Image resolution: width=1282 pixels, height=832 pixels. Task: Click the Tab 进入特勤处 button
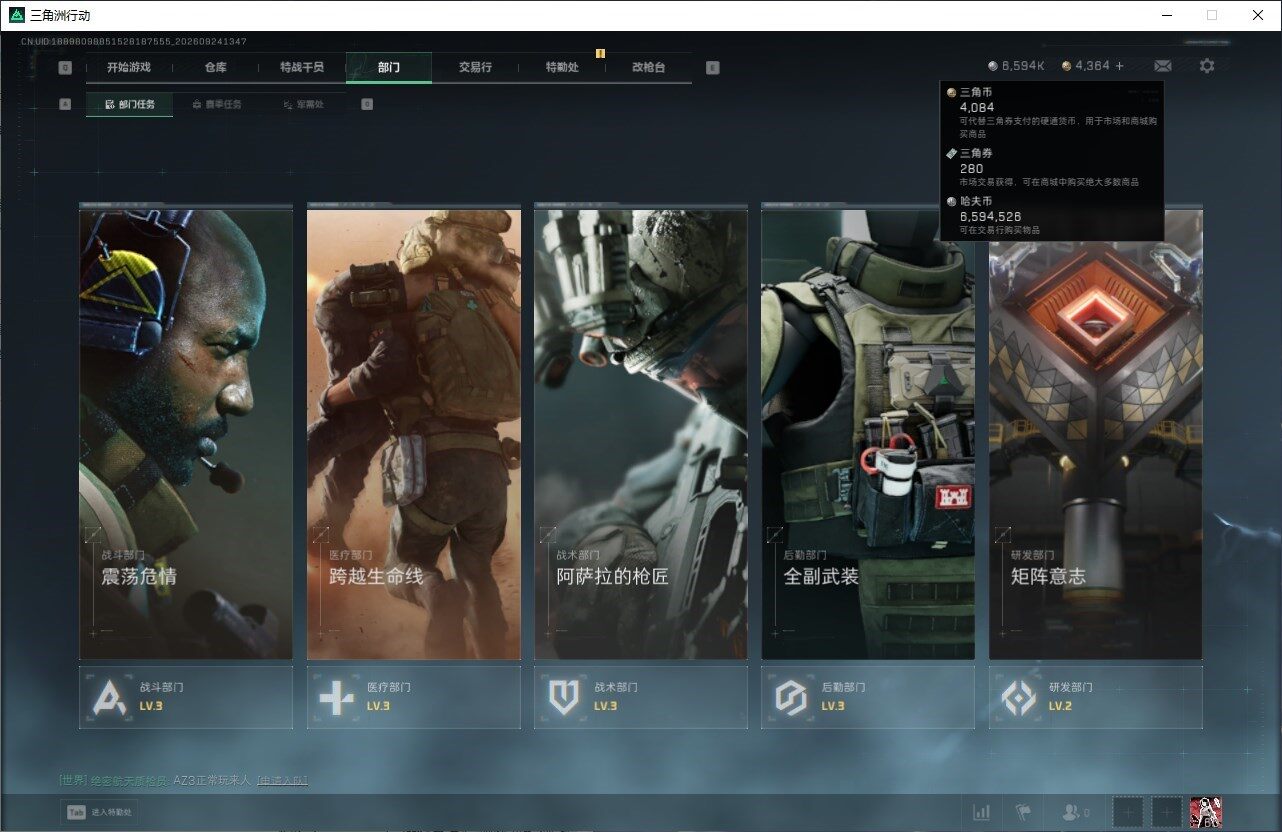pyautogui.click(x=98, y=813)
